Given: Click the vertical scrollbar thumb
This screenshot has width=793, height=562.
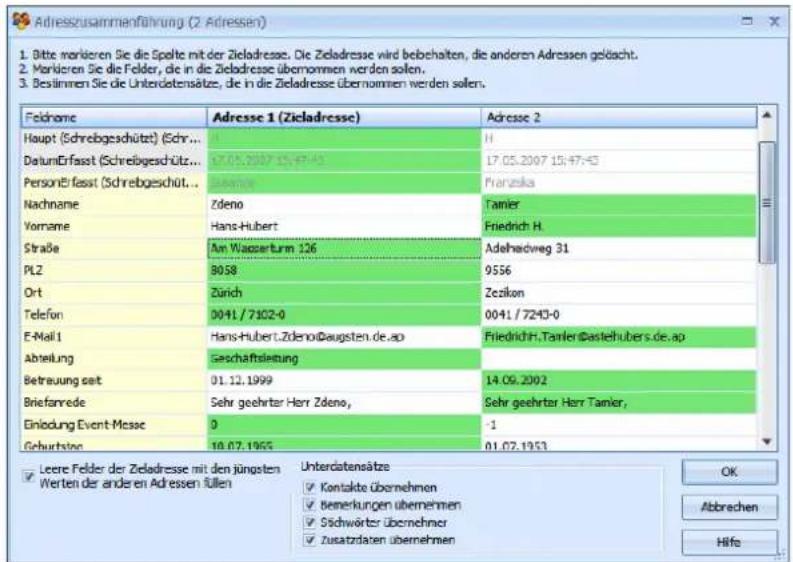Looking at the screenshot, I should coord(767,202).
